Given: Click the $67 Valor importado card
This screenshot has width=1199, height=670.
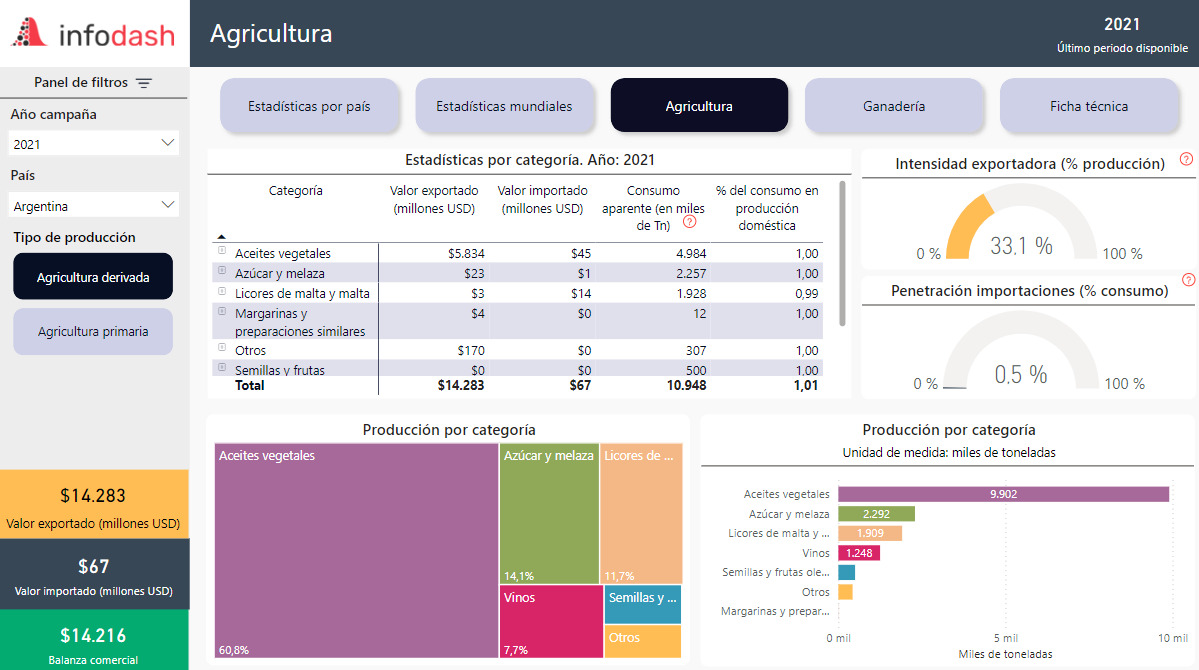Looking at the screenshot, I should (94, 574).
